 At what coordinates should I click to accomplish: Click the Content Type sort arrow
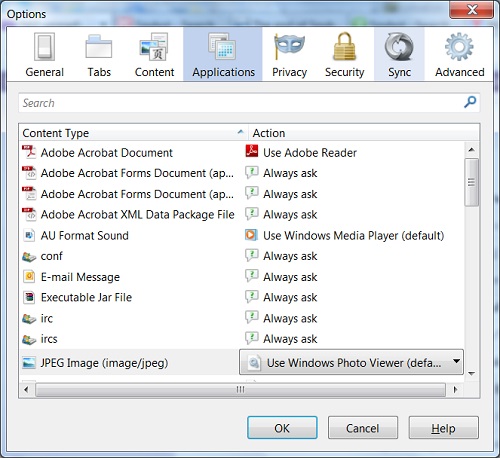[240, 132]
